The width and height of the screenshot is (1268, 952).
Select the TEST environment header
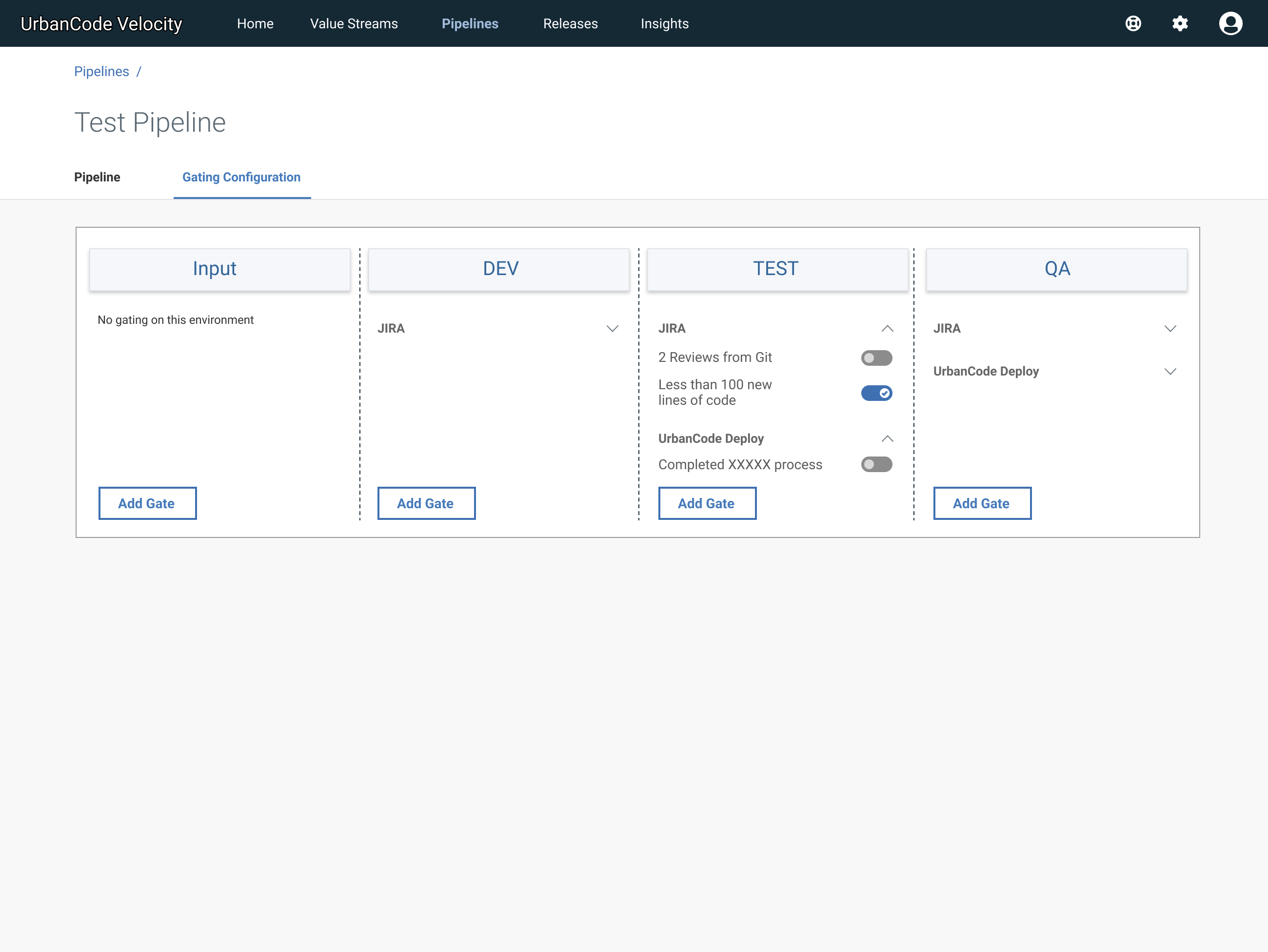[777, 269]
